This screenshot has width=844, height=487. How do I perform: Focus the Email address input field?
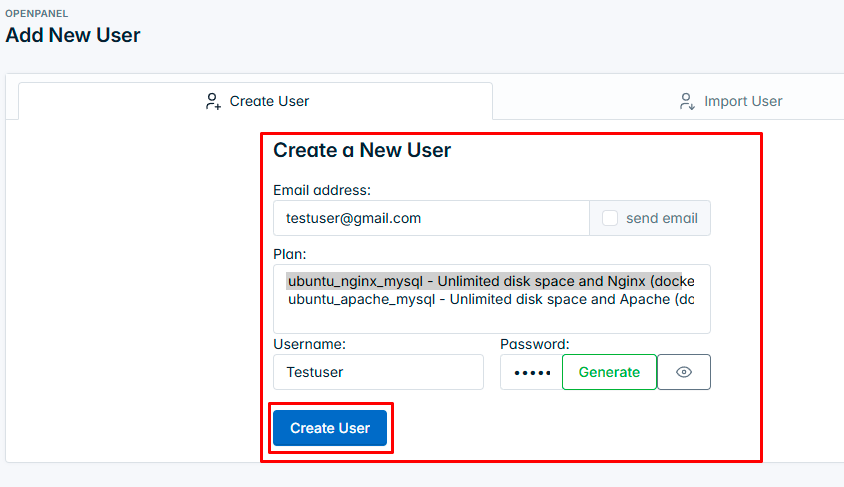430,218
